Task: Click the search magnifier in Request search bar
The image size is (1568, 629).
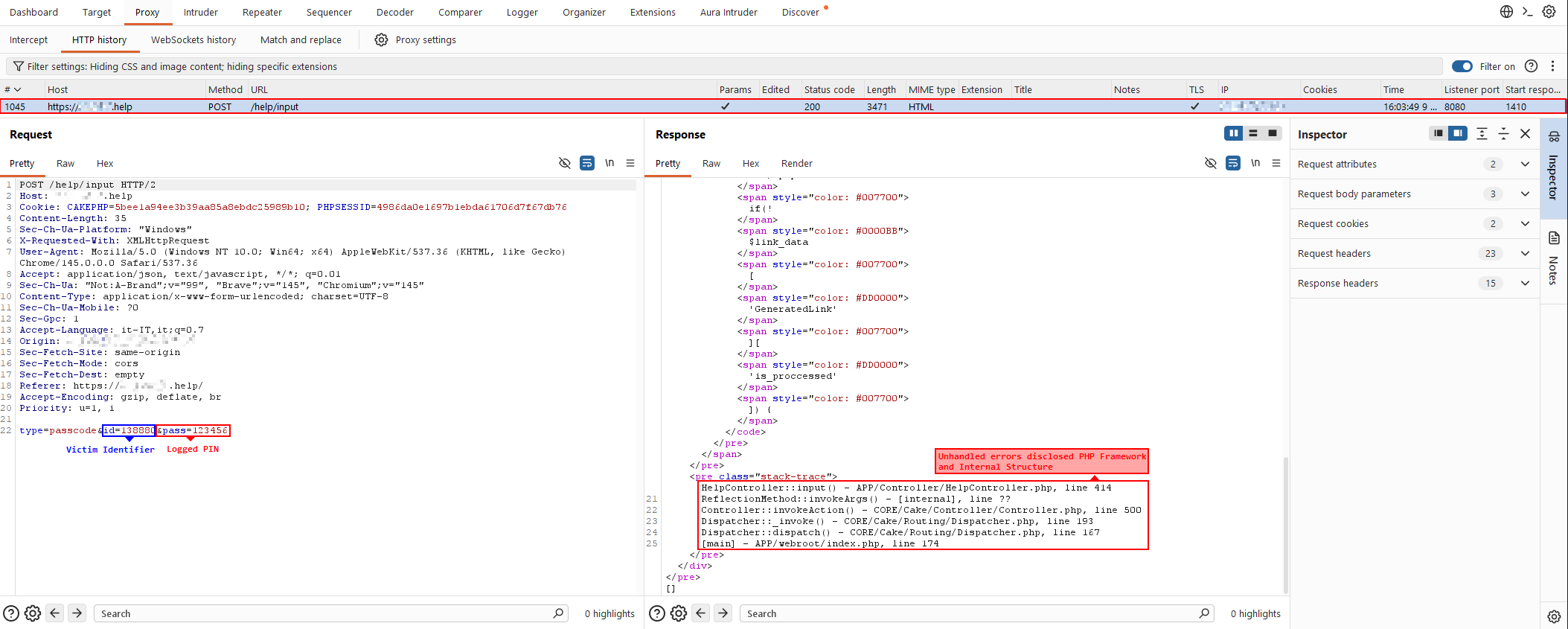Action: pos(558,613)
